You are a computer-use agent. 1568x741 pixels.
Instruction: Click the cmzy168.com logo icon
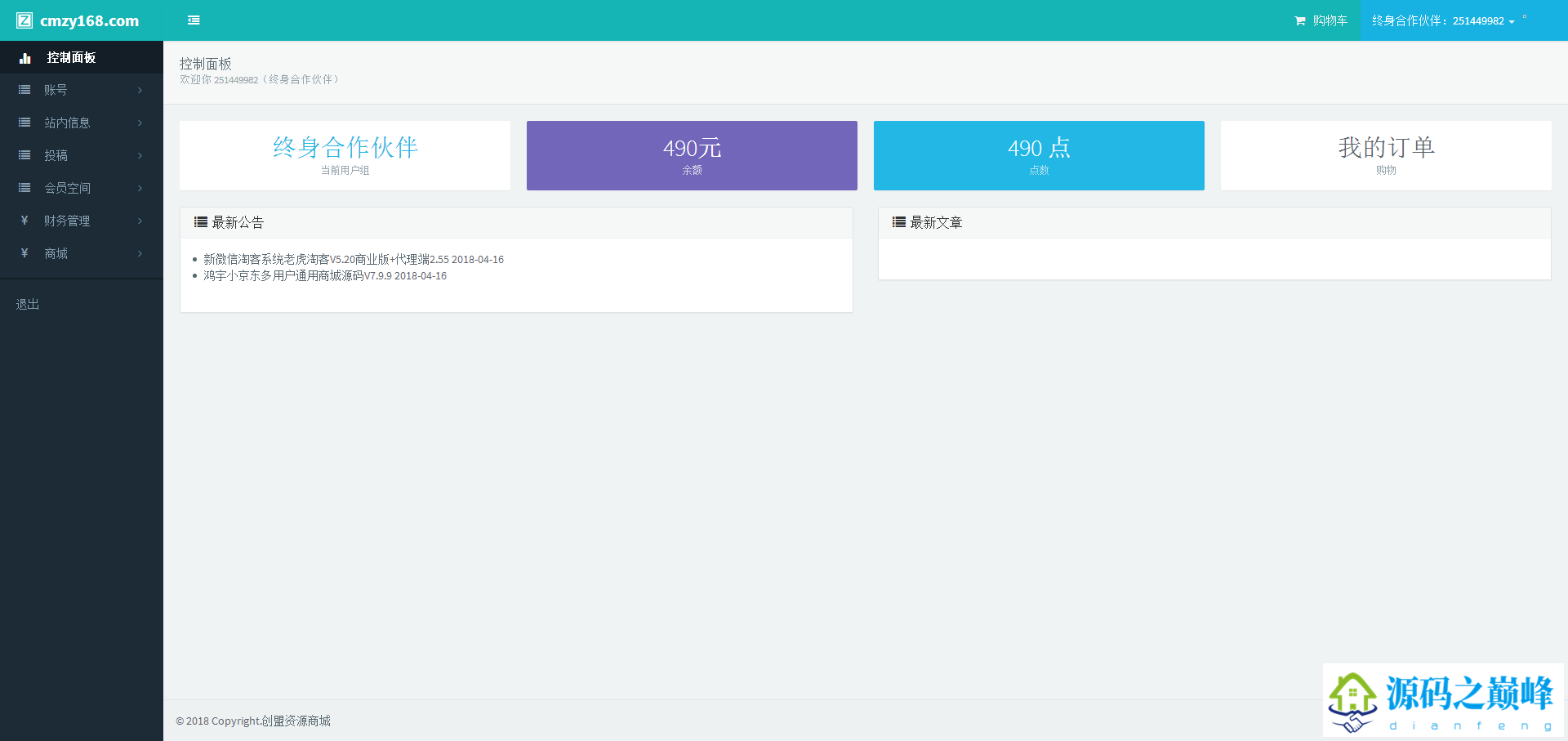tap(24, 20)
